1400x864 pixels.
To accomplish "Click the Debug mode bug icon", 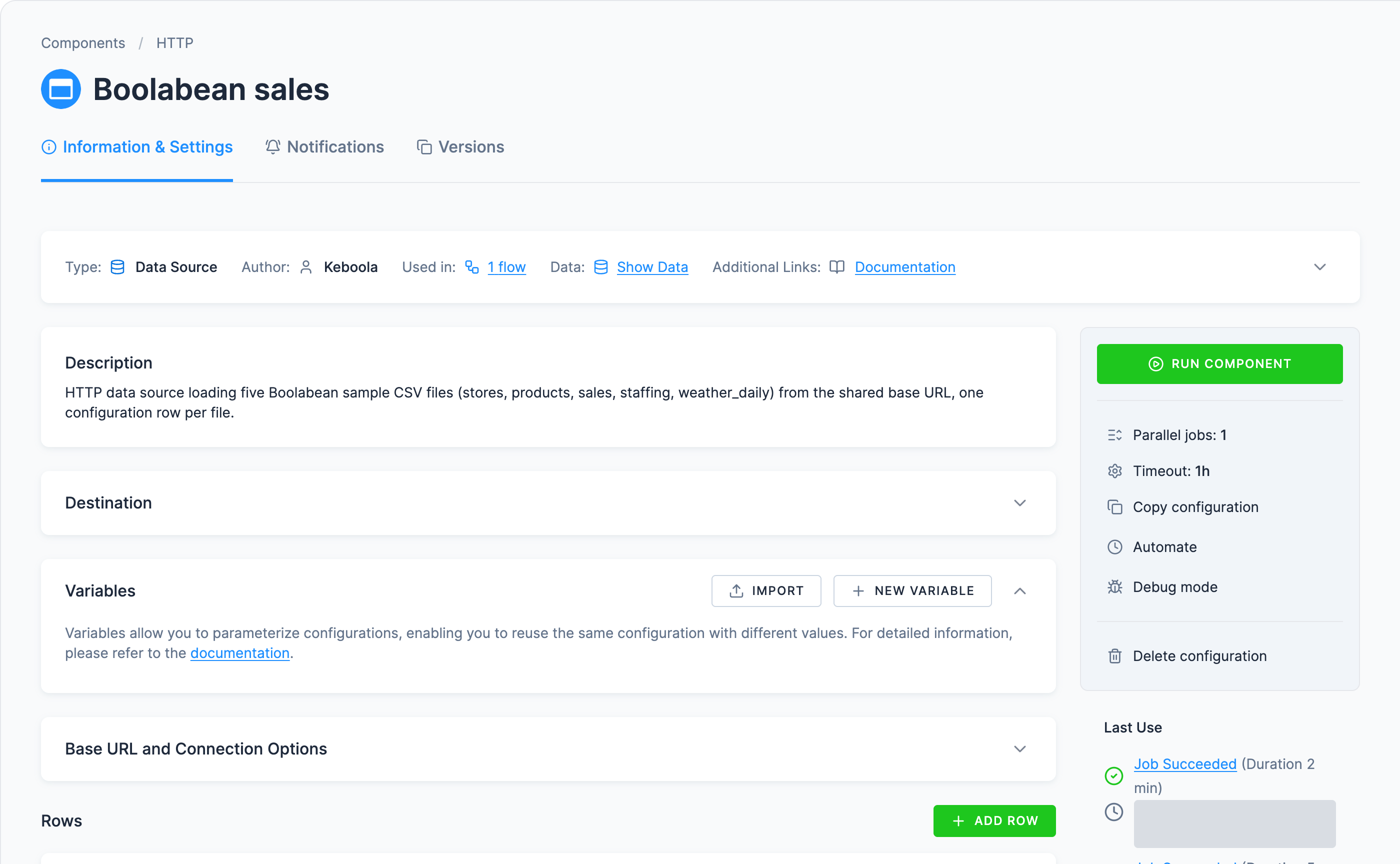I will 1114,587.
